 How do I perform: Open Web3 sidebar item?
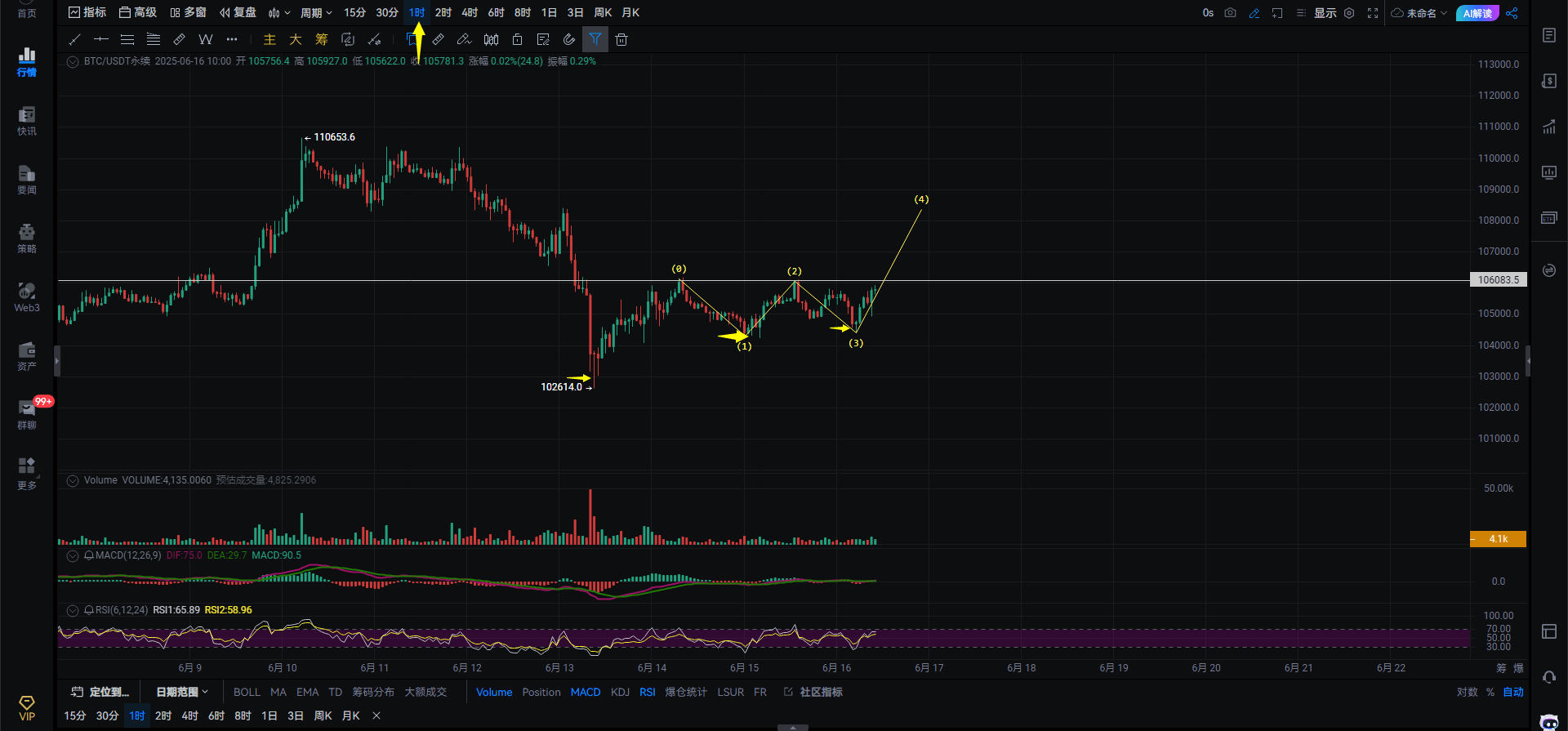tap(27, 297)
